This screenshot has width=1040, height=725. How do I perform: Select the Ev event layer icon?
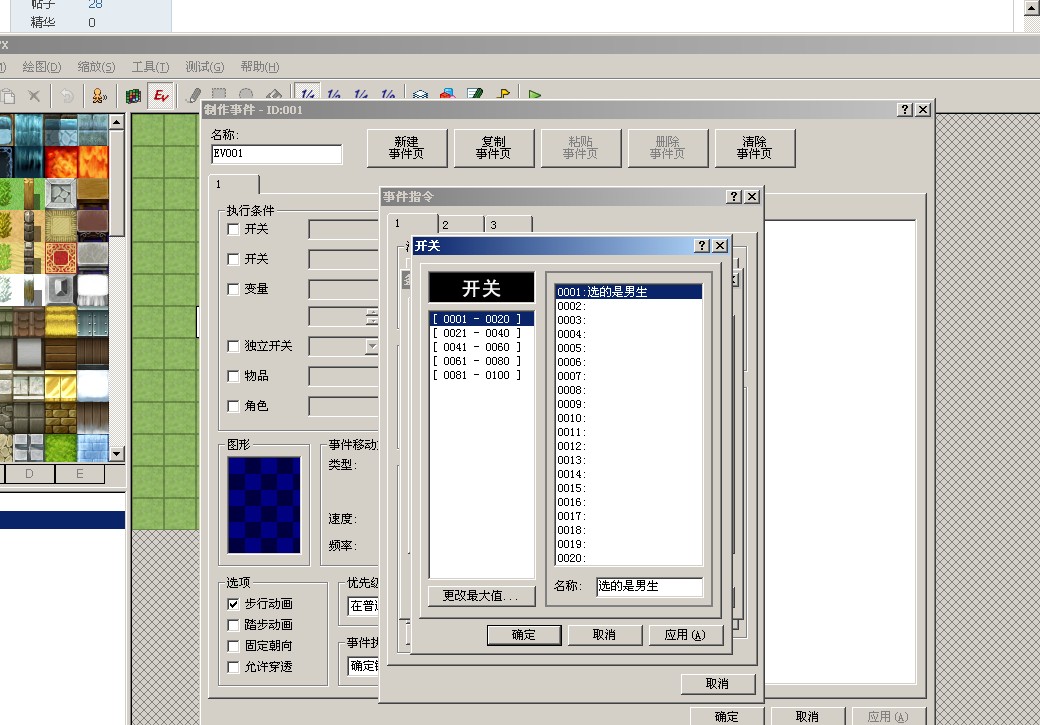click(161, 96)
